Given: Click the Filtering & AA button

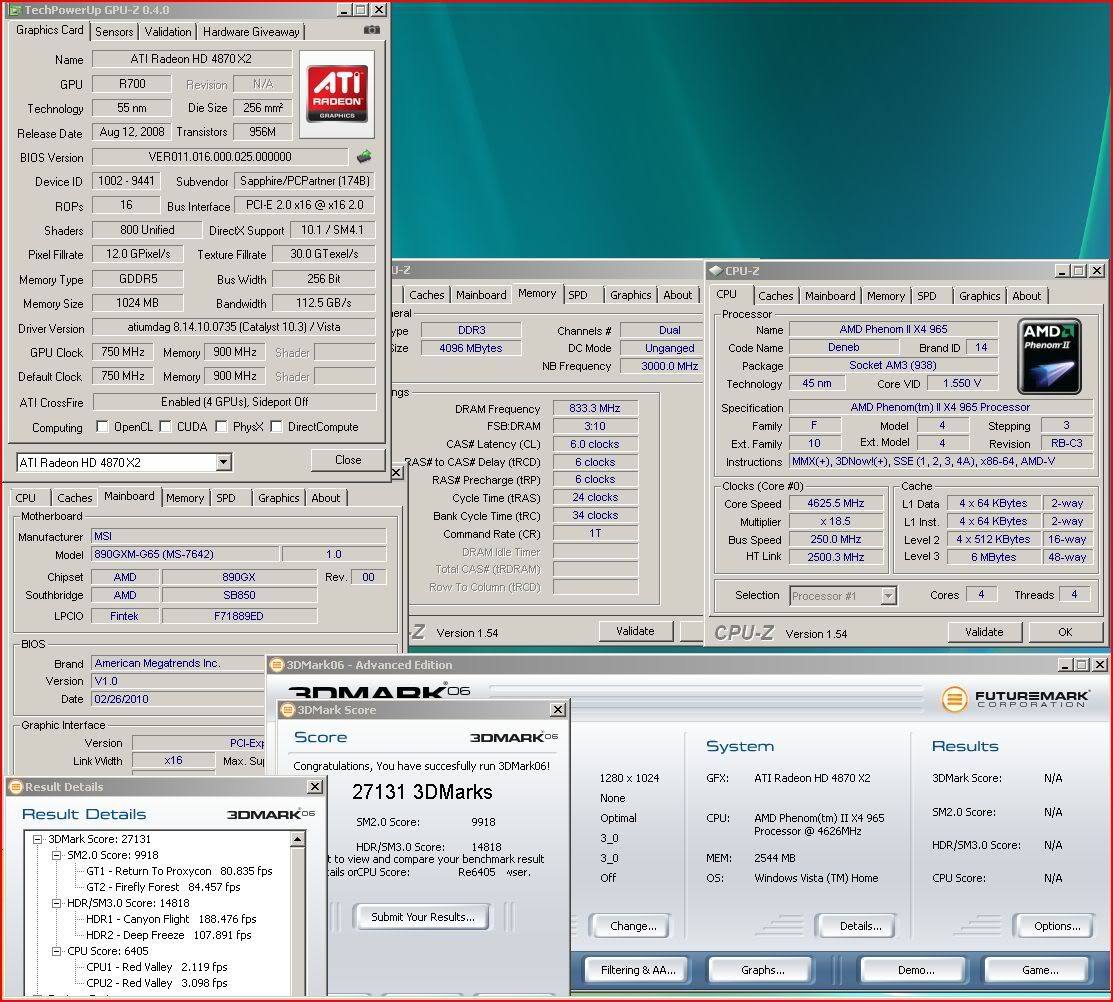Looking at the screenshot, I should pyautogui.click(x=637, y=970).
